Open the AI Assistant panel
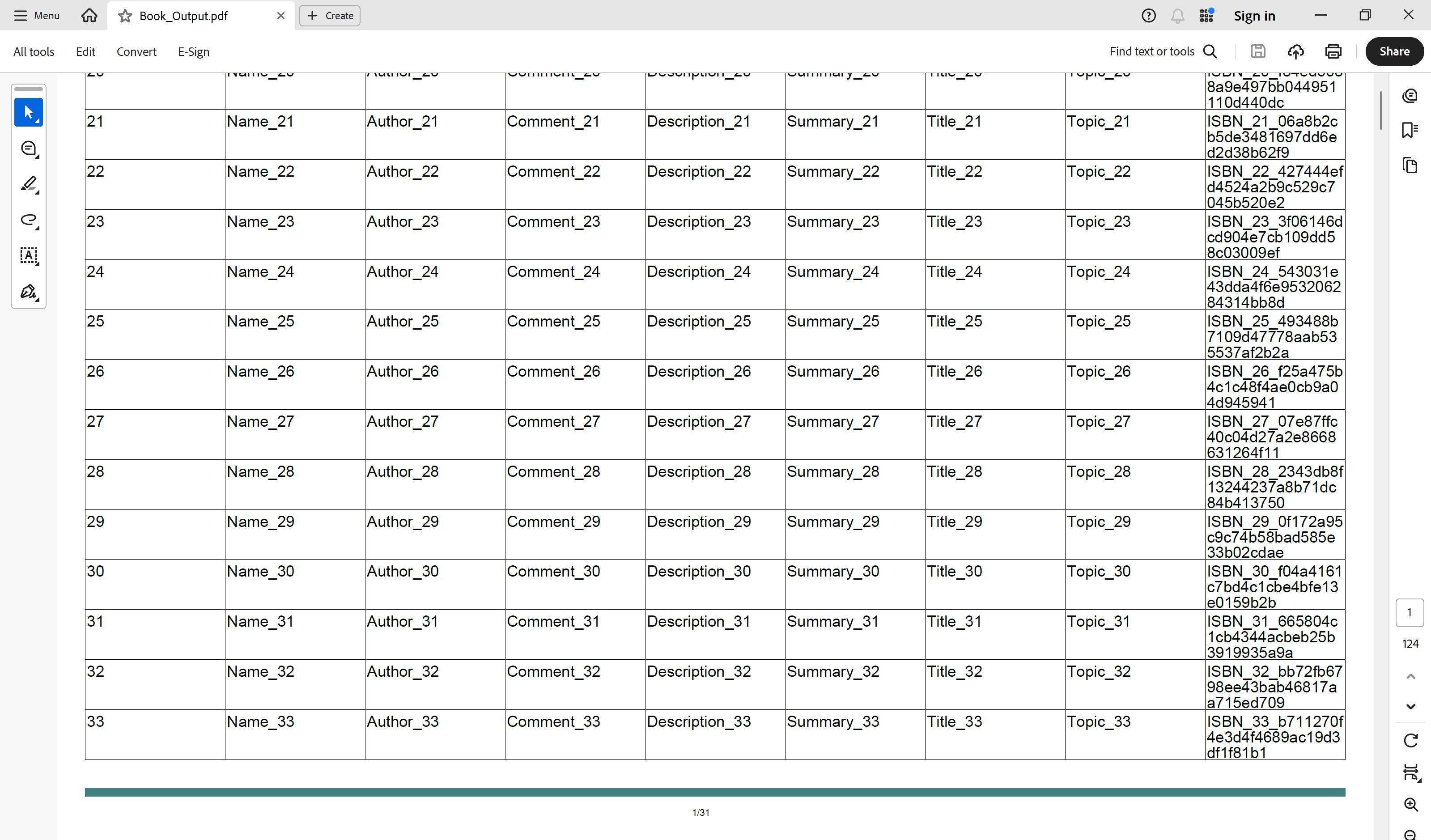This screenshot has height=840, width=1431. 1410,95
